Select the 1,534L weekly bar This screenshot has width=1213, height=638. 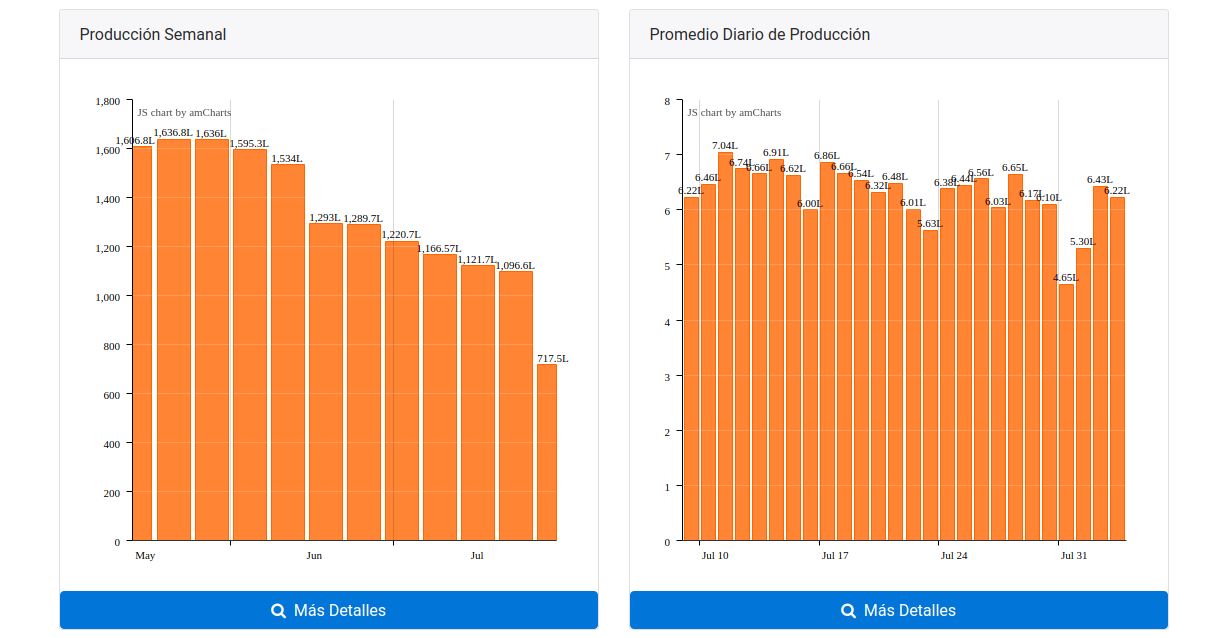coord(288,353)
